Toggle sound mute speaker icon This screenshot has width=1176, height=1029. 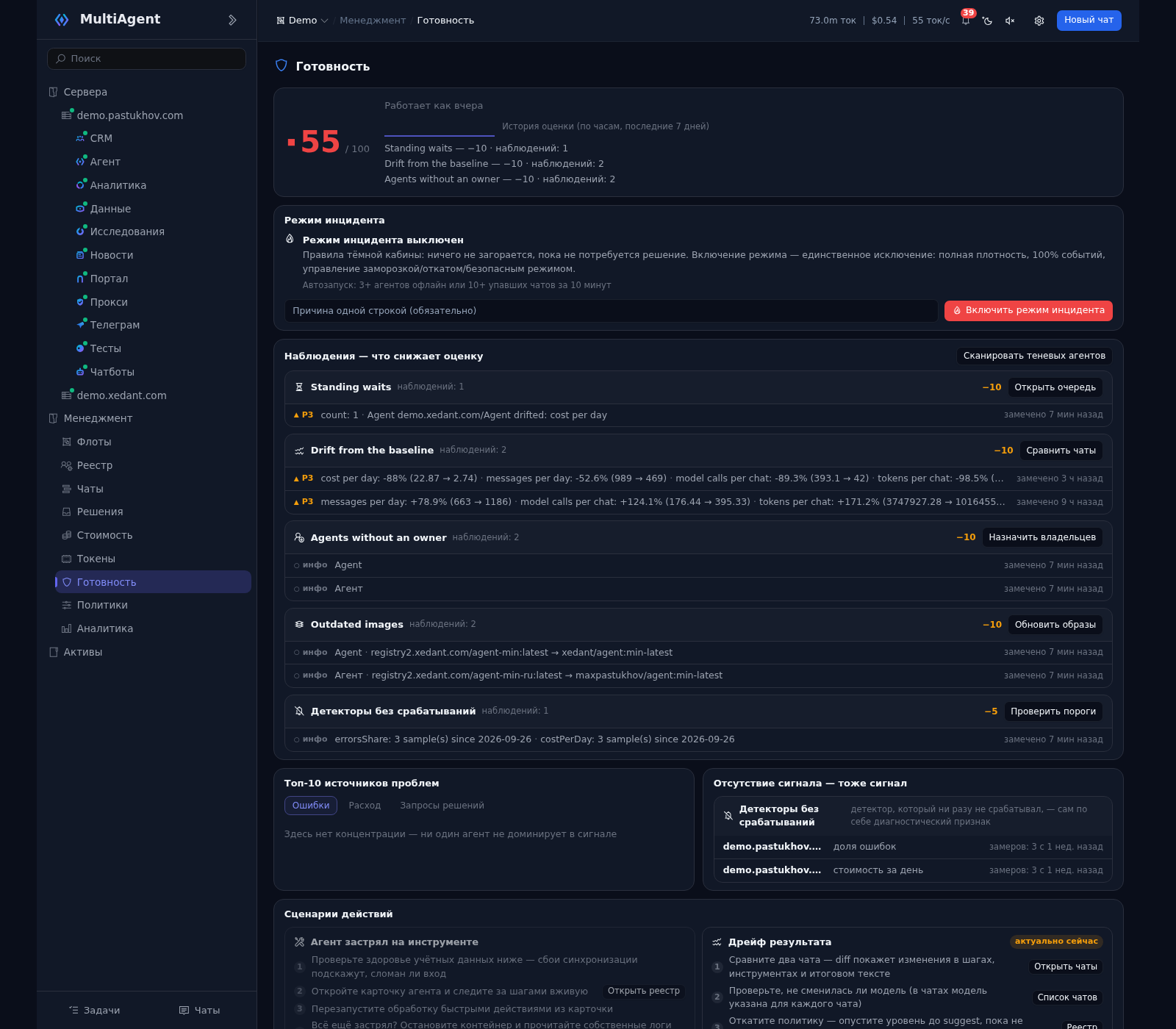pyautogui.click(x=1010, y=21)
